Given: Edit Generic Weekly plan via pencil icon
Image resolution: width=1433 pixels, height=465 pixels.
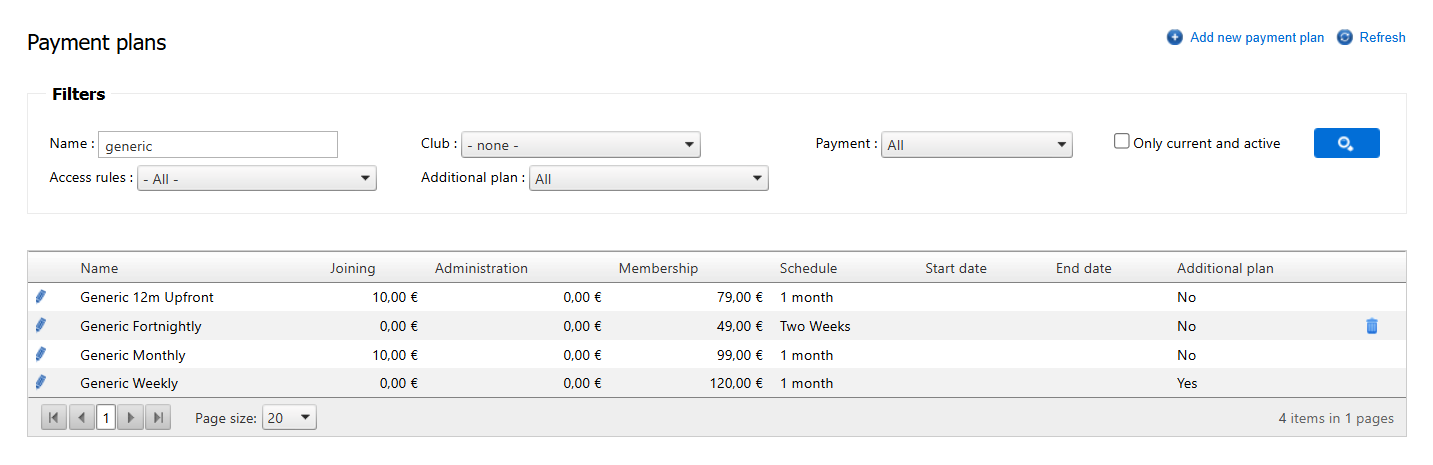Looking at the screenshot, I should coord(41,382).
